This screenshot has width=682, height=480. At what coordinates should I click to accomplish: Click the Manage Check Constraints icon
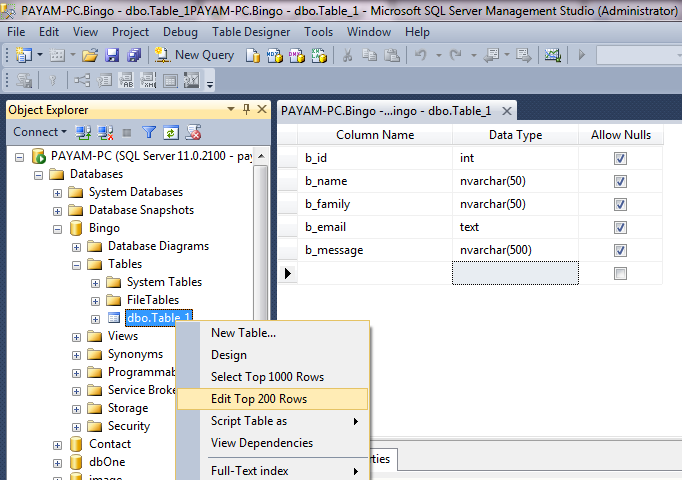coord(170,81)
